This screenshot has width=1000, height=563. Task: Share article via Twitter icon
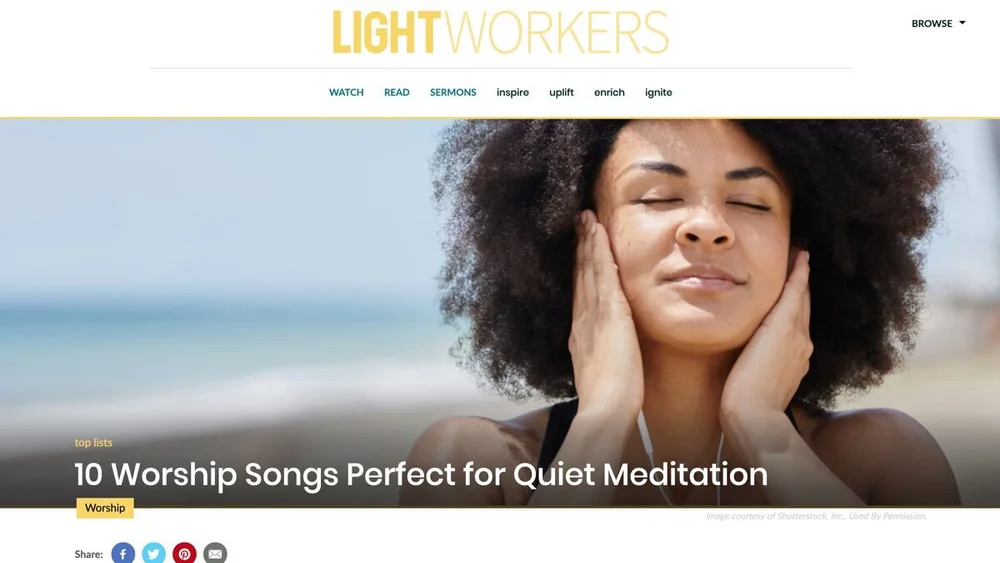(x=154, y=553)
